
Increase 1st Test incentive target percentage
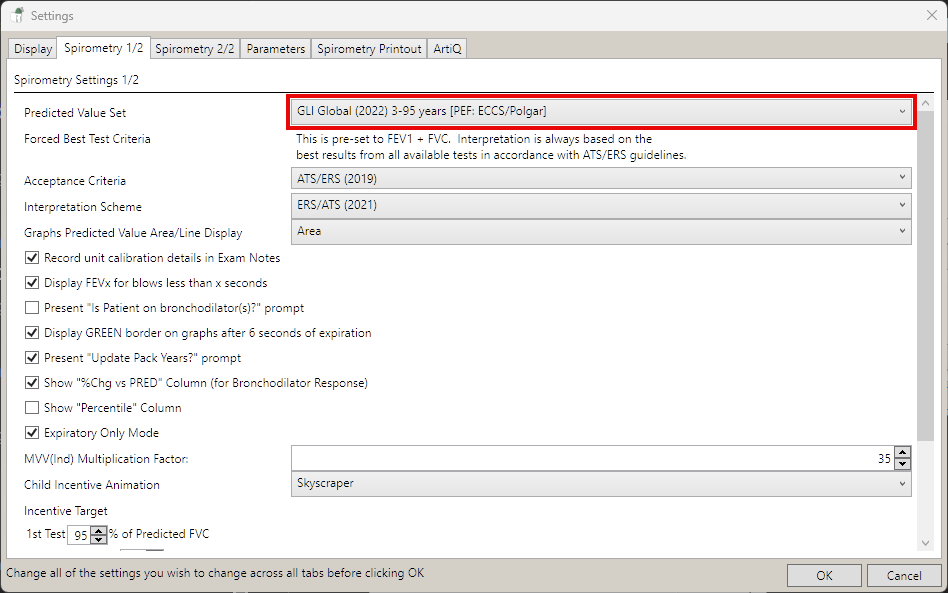99,529
